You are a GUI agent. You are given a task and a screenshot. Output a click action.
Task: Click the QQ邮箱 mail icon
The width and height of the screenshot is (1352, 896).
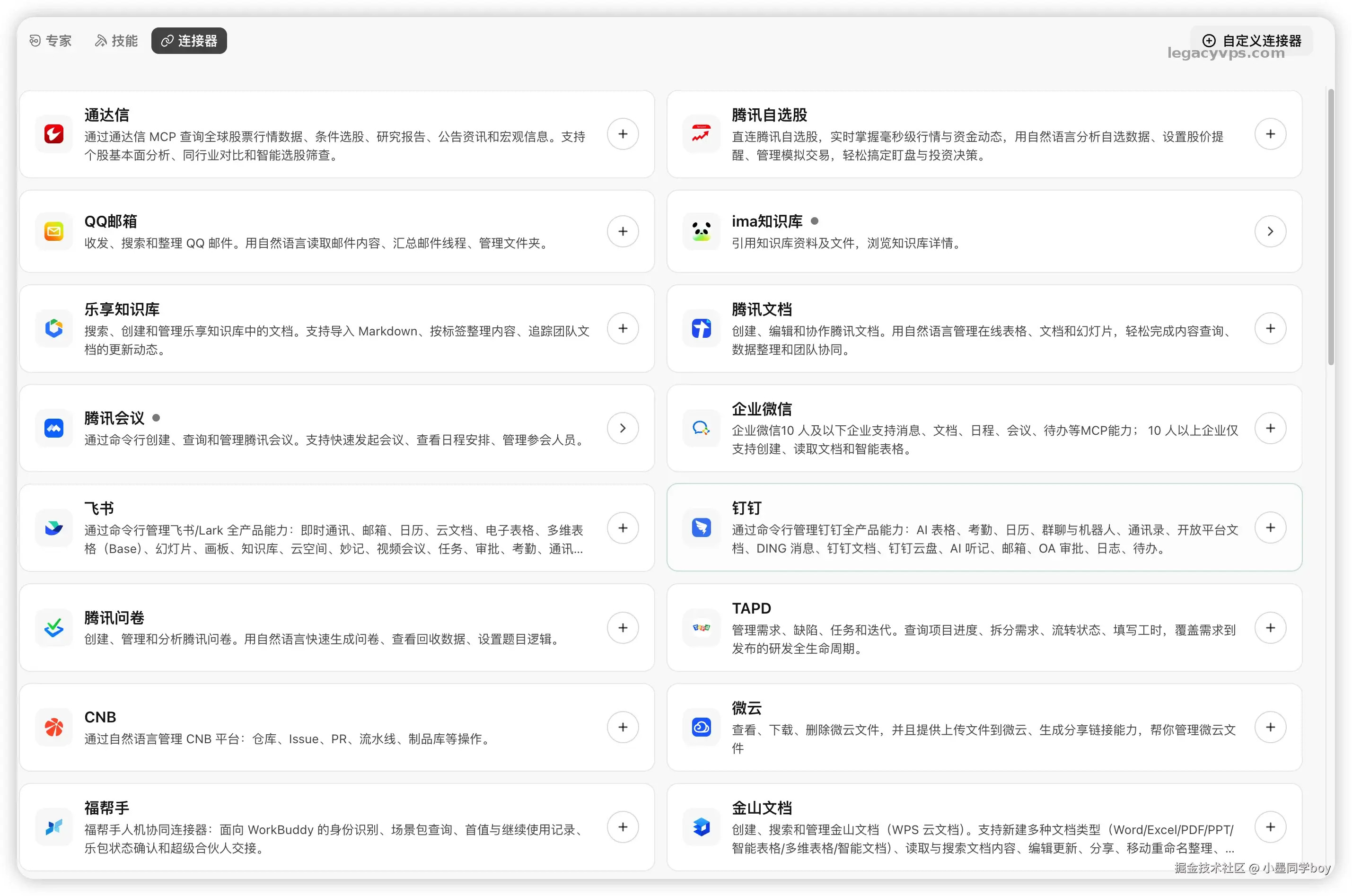click(x=54, y=231)
